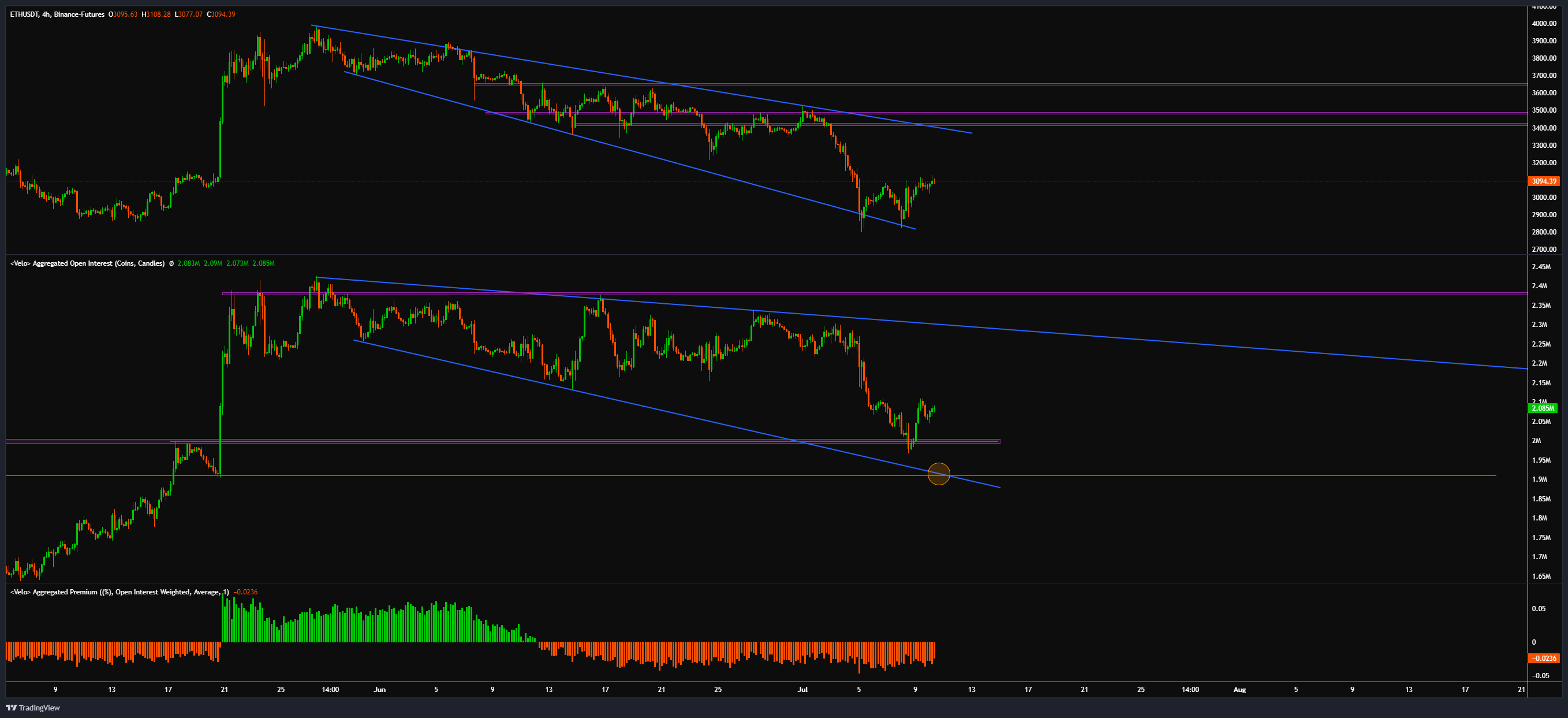Image resolution: width=1568 pixels, height=718 pixels.
Task: Click the Jul label on the time axis
Action: (x=802, y=689)
